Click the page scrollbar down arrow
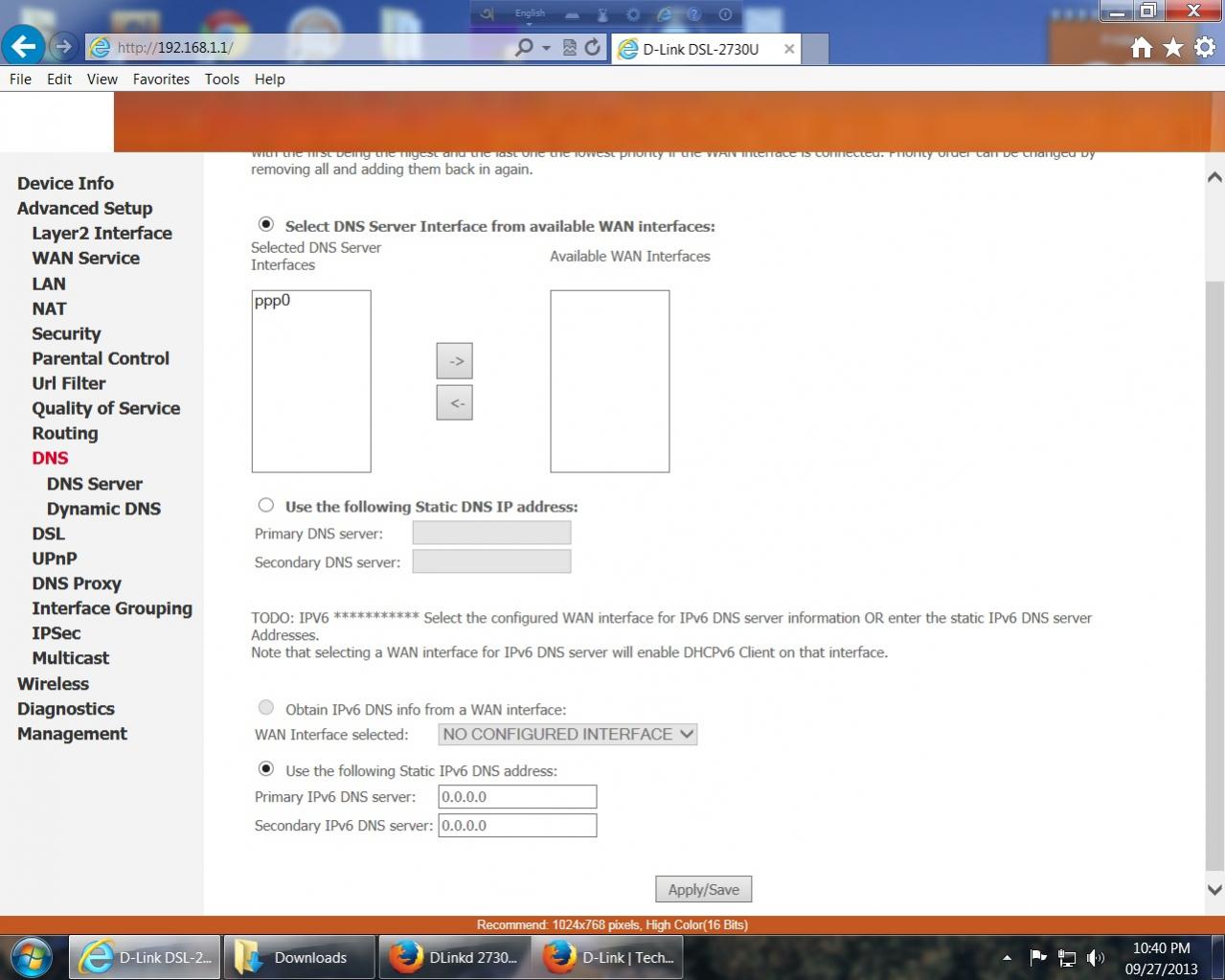The width and height of the screenshot is (1225, 980). (1214, 890)
